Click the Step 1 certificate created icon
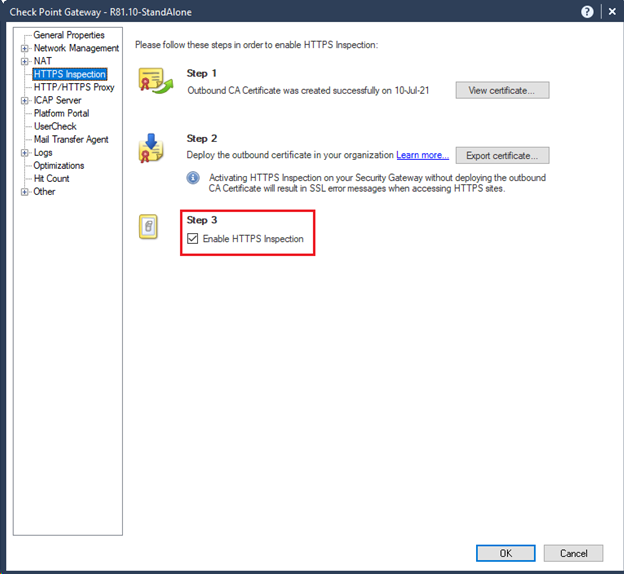The image size is (624, 574). point(151,83)
